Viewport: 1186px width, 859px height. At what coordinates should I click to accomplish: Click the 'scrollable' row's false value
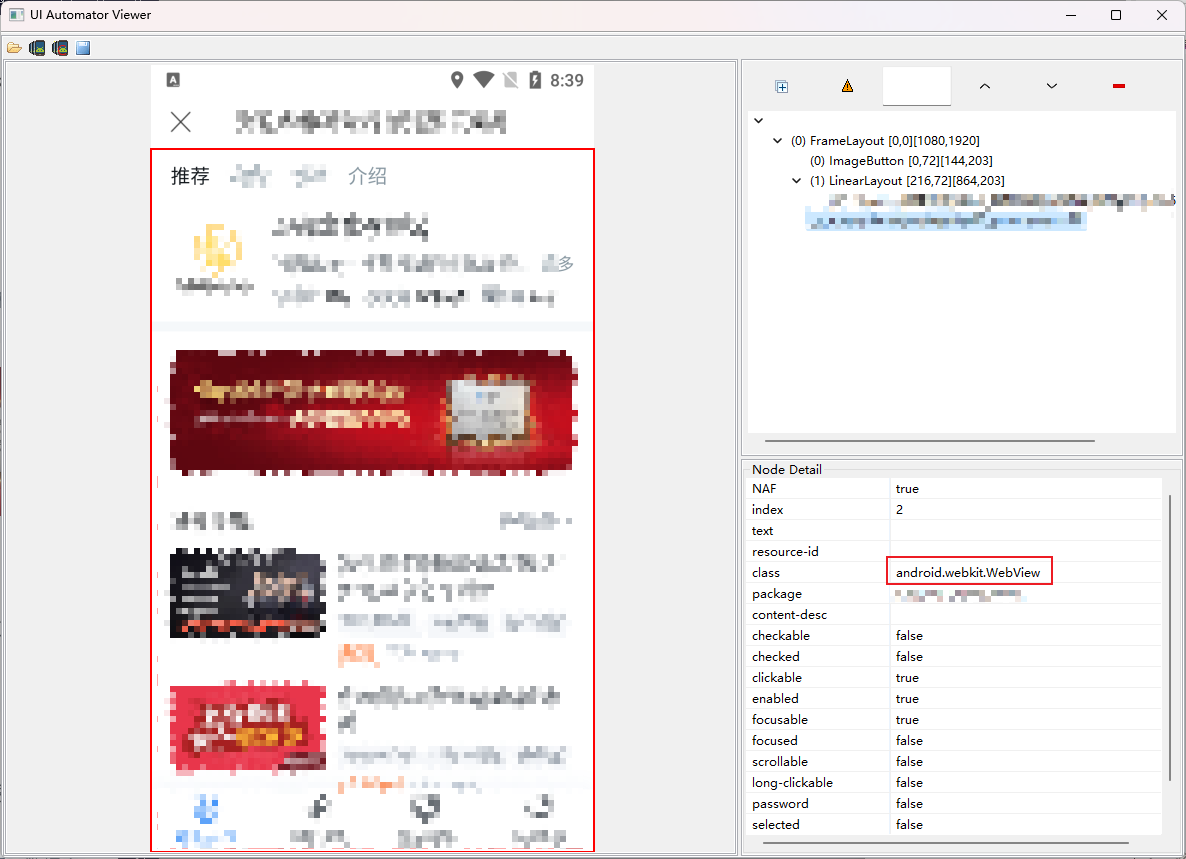(909, 761)
